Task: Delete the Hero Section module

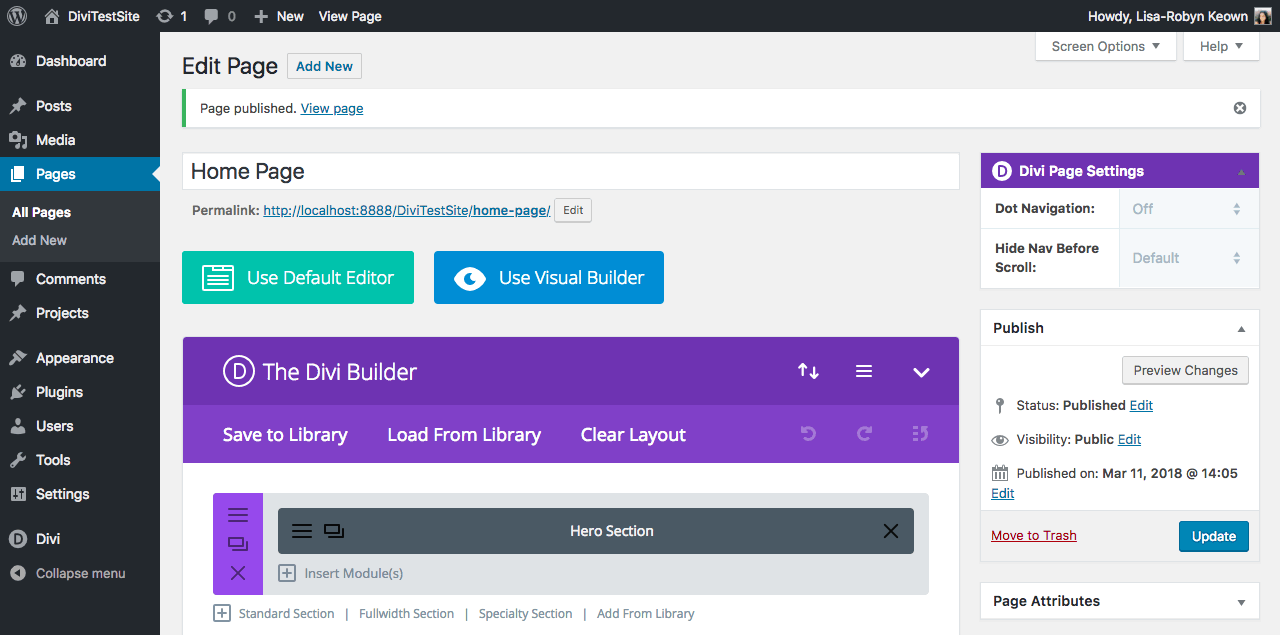Action: click(x=891, y=531)
